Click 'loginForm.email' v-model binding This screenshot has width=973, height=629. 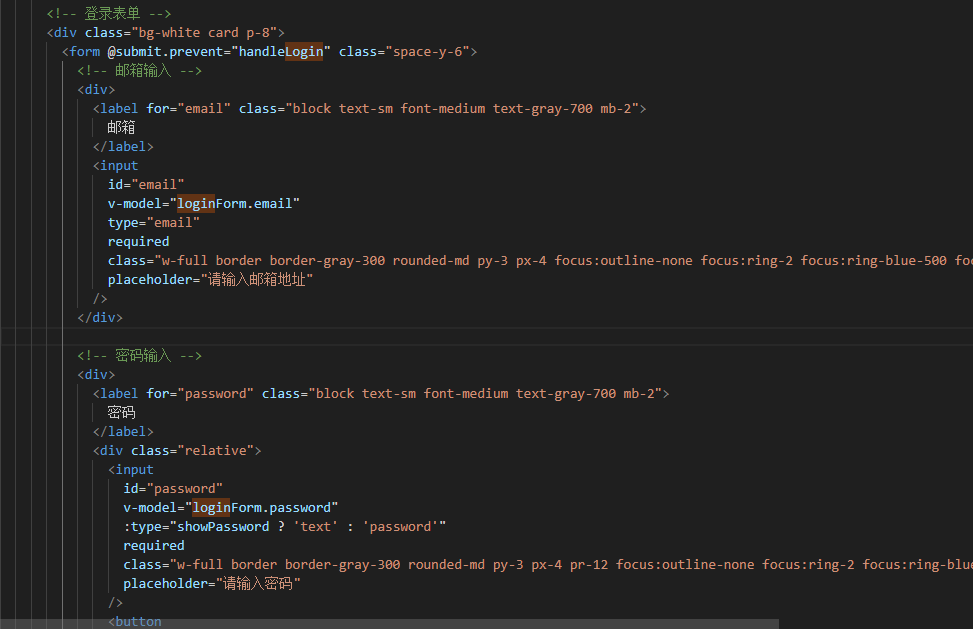click(x=235, y=204)
